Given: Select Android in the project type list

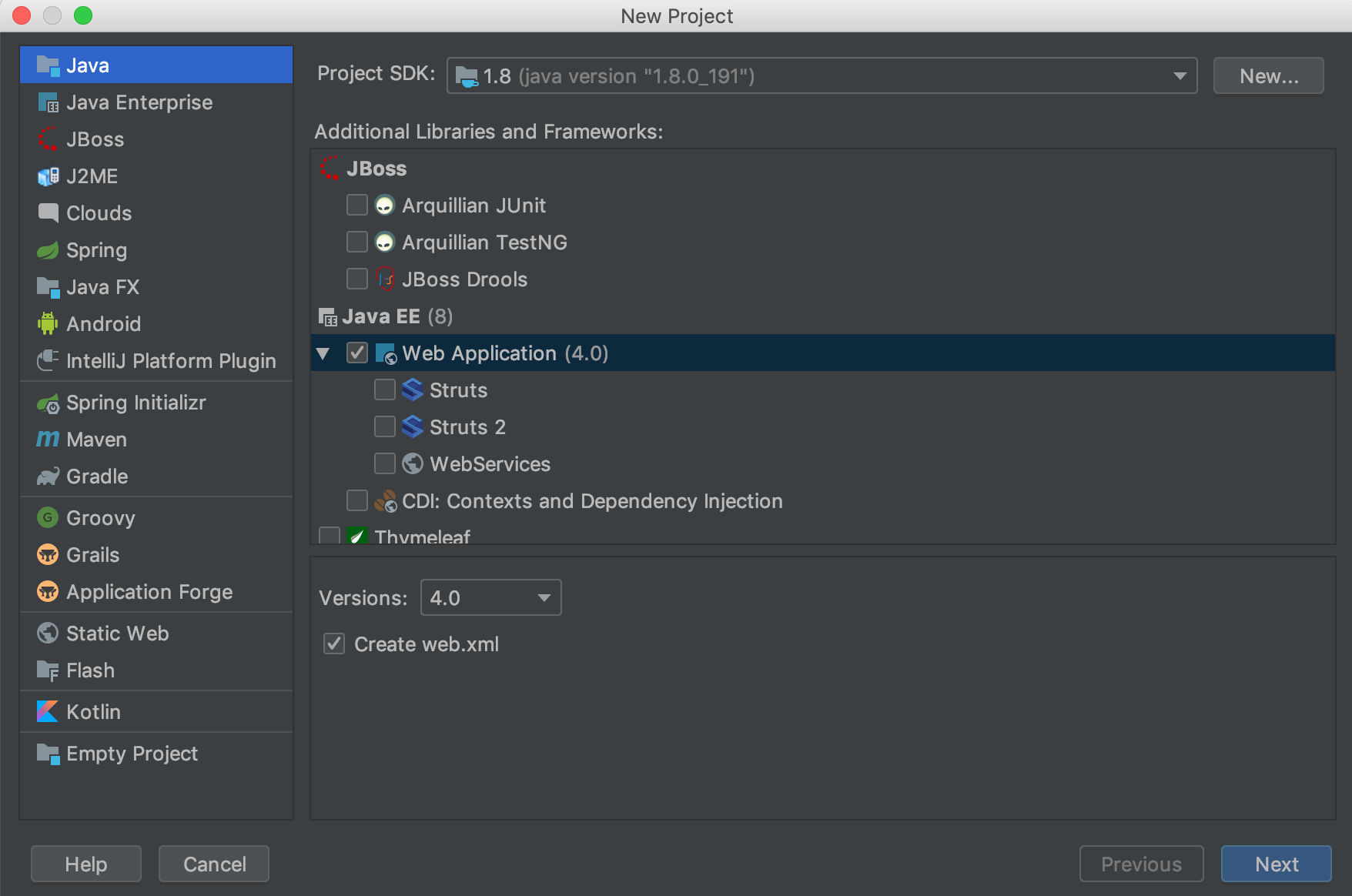Looking at the screenshot, I should click(x=156, y=324).
